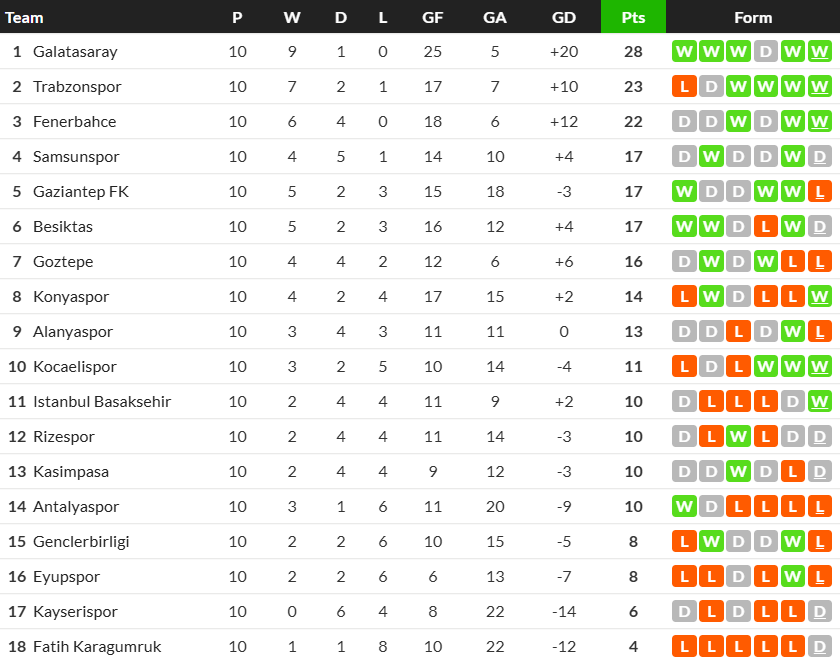Click Trabzonspor's orange L form badge
840x667 pixels.
coord(684,87)
